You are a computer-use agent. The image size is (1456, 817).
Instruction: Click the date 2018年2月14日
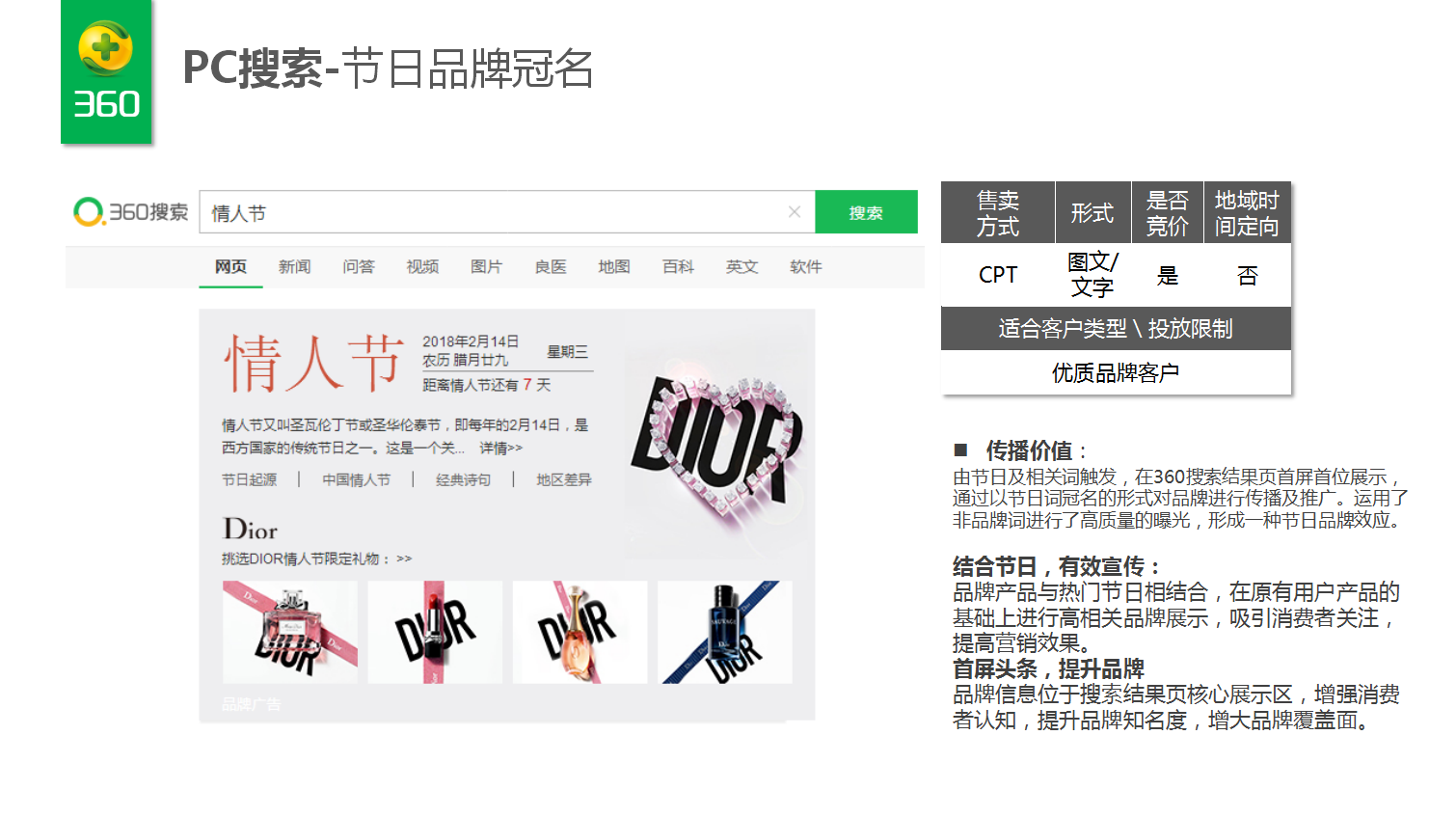click(471, 341)
